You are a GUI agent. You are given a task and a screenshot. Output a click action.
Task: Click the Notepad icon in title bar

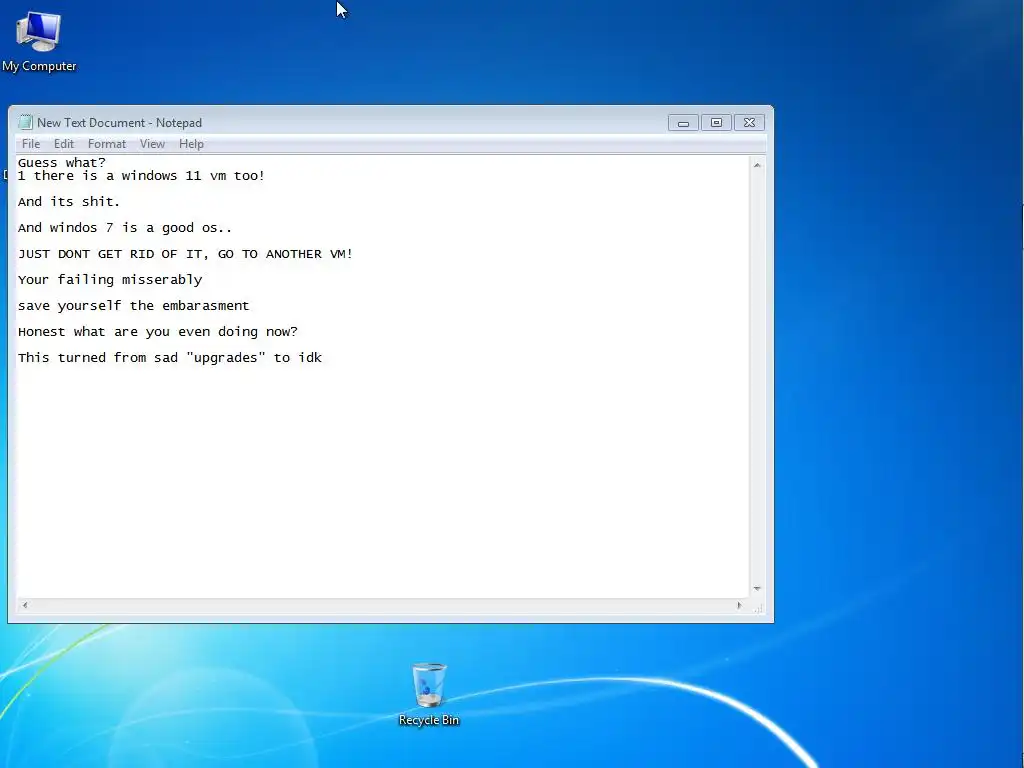25,122
